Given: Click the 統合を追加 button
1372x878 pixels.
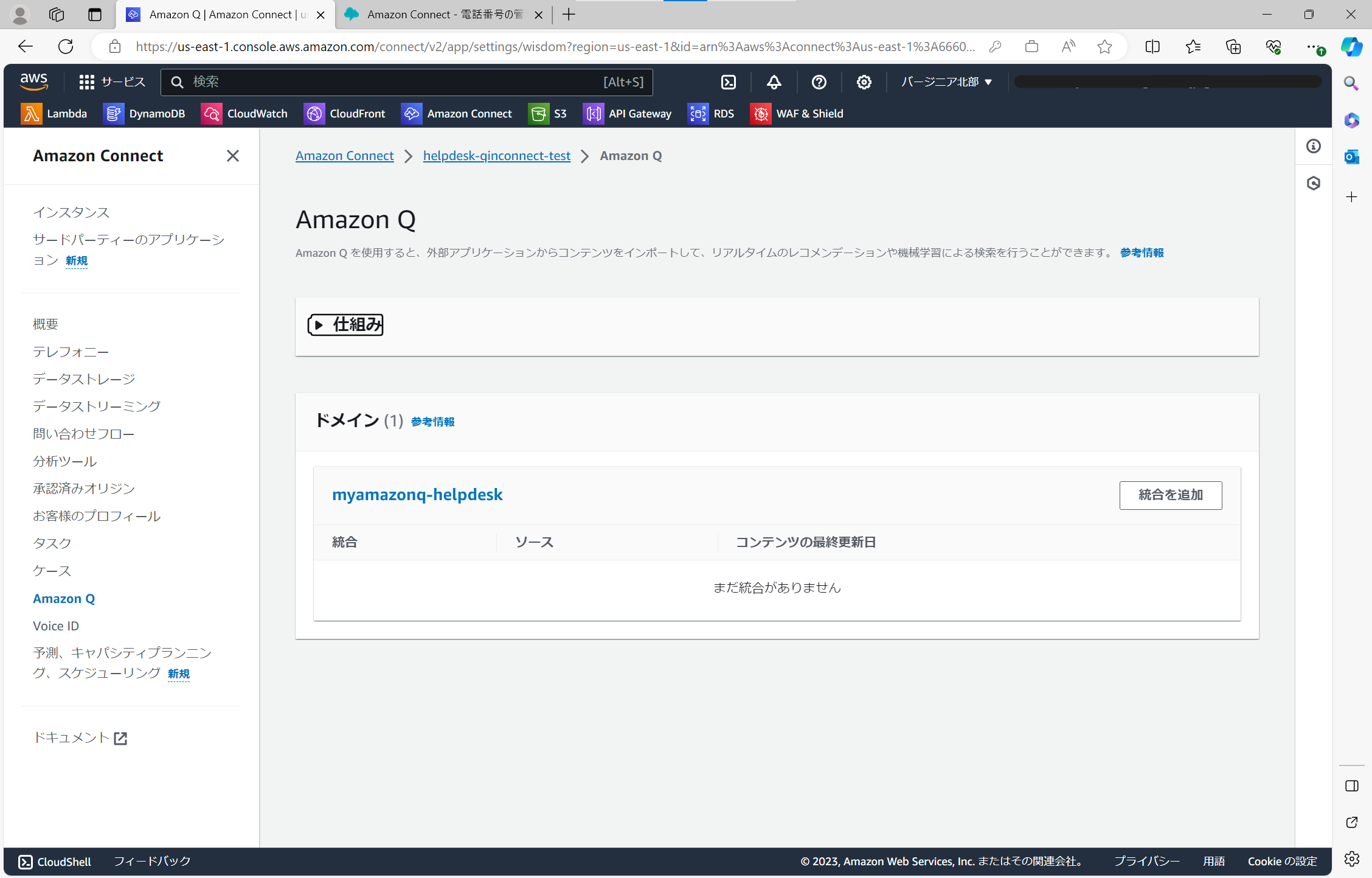Looking at the screenshot, I should click(1171, 495).
